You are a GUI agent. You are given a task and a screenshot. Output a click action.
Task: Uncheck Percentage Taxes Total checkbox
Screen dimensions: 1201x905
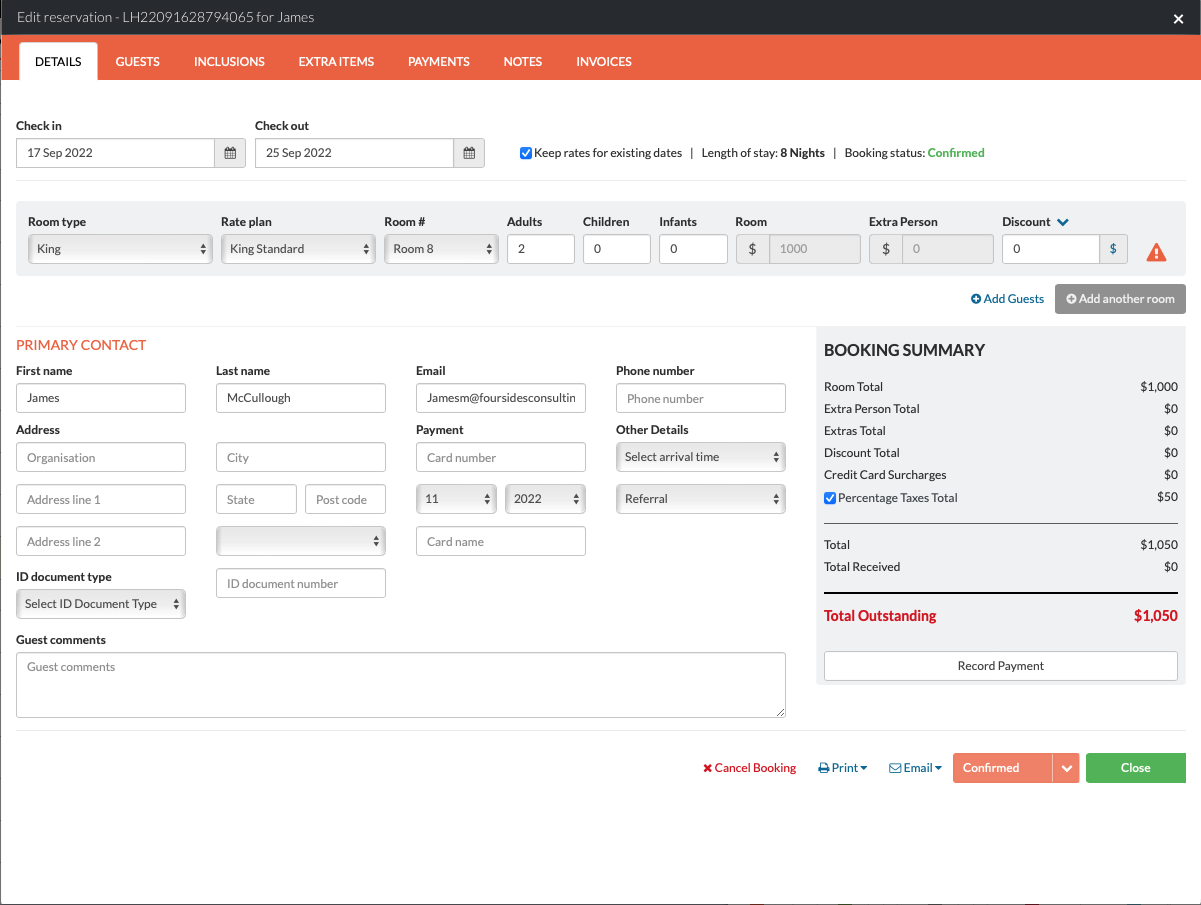pos(830,498)
